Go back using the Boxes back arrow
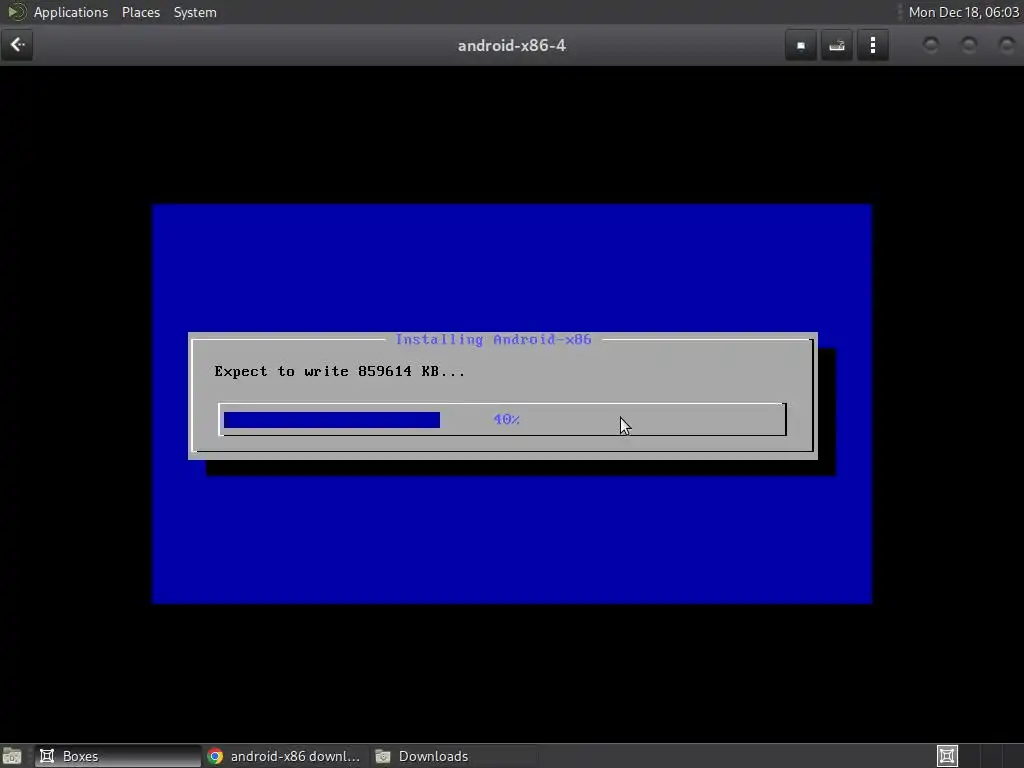The width and height of the screenshot is (1024, 768). coord(17,45)
